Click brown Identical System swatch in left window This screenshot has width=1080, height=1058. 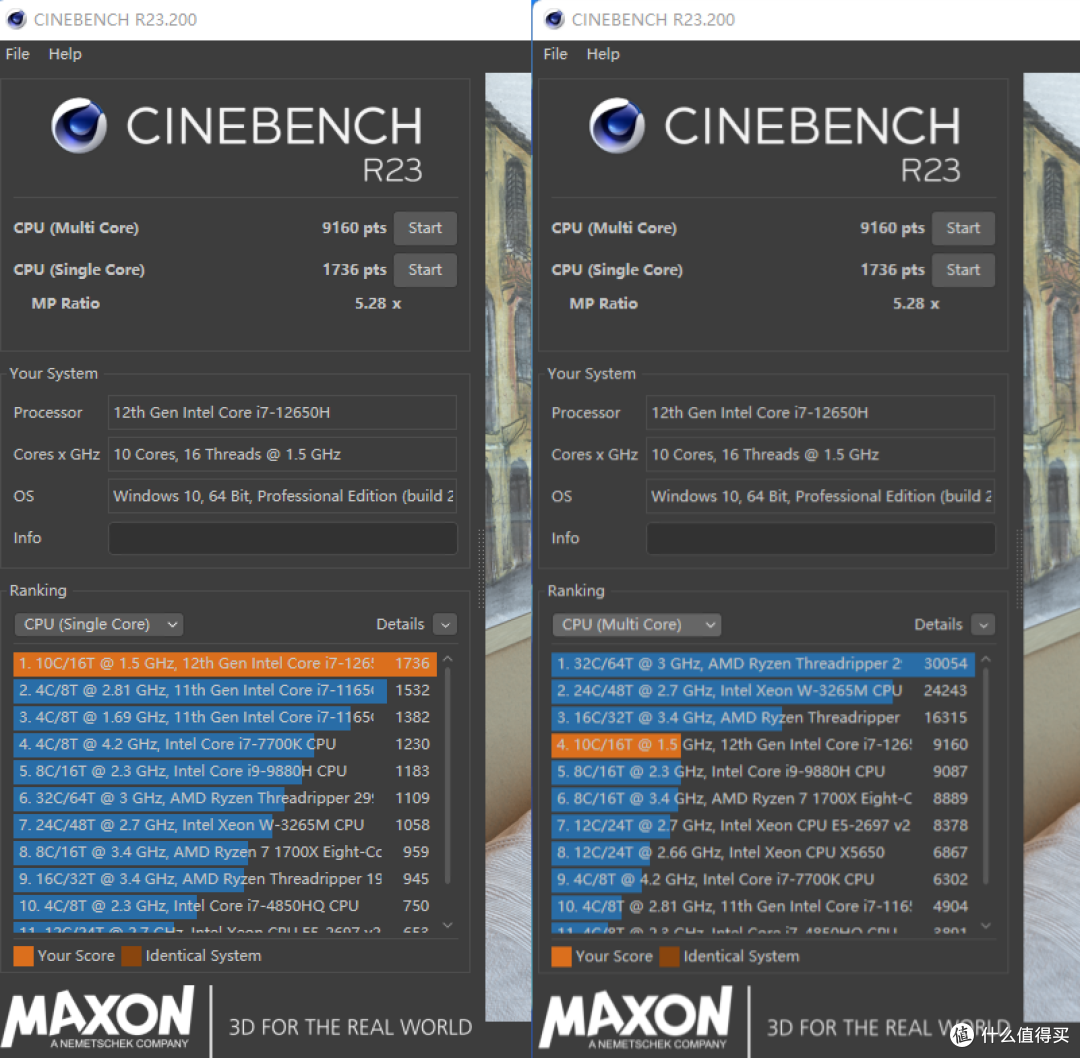pyautogui.click(x=132, y=956)
